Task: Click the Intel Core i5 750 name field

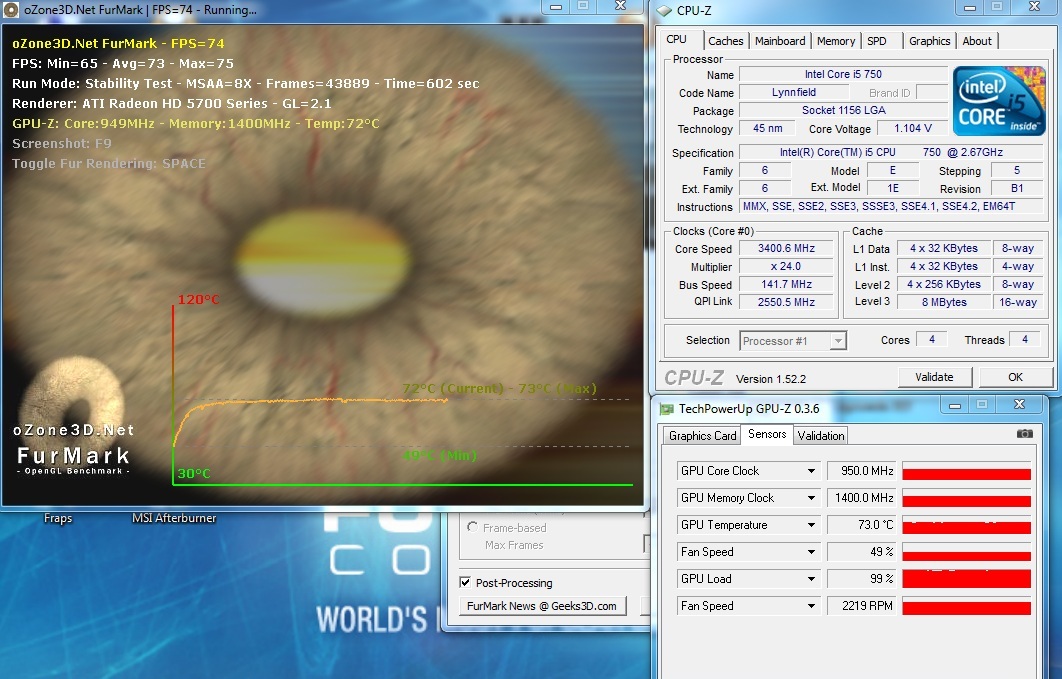Action: tap(843, 74)
